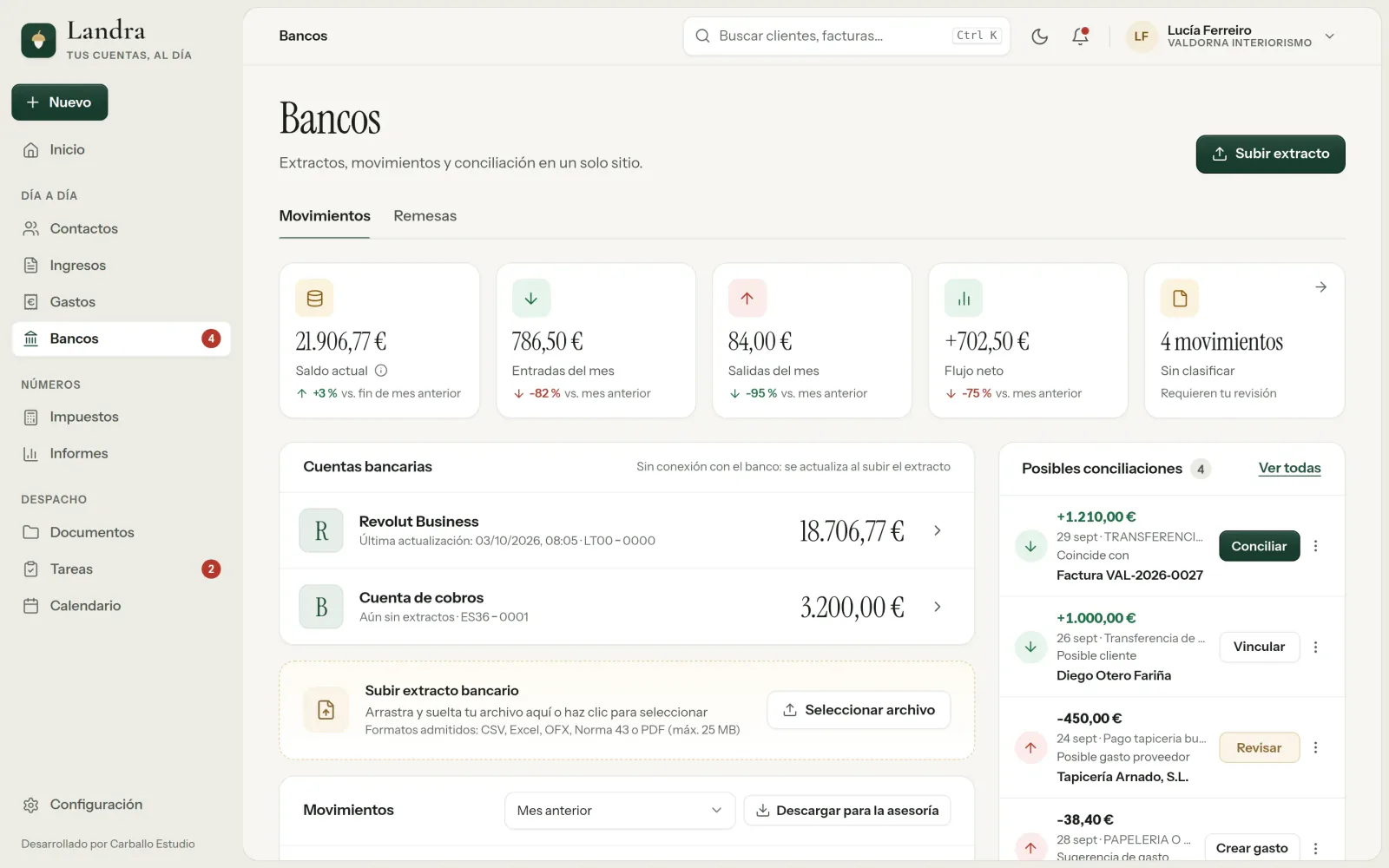Select the Movimientos tab
This screenshot has width=1389, height=868.
pos(325,216)
